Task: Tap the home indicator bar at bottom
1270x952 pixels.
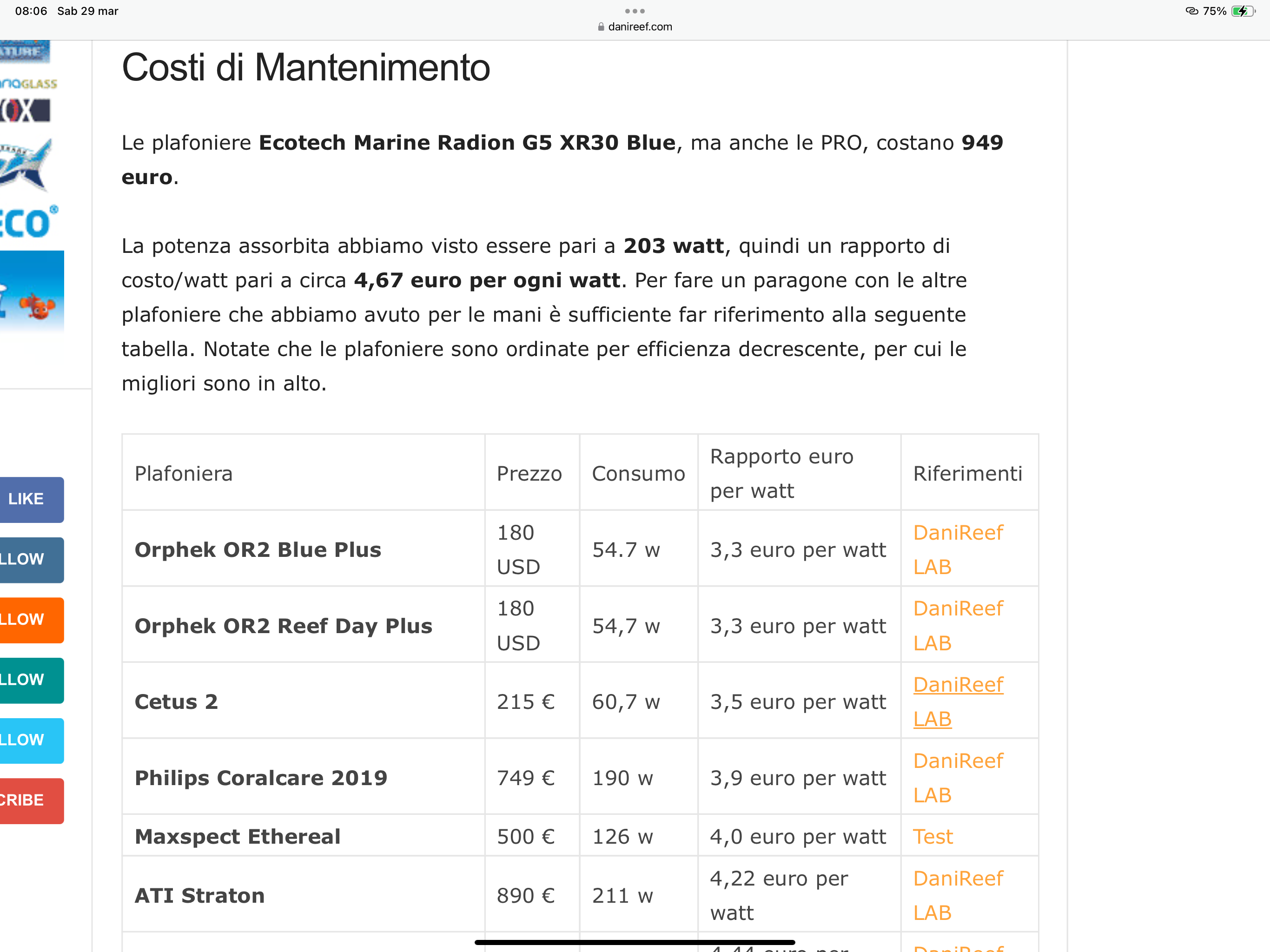Action: [635, 942]
